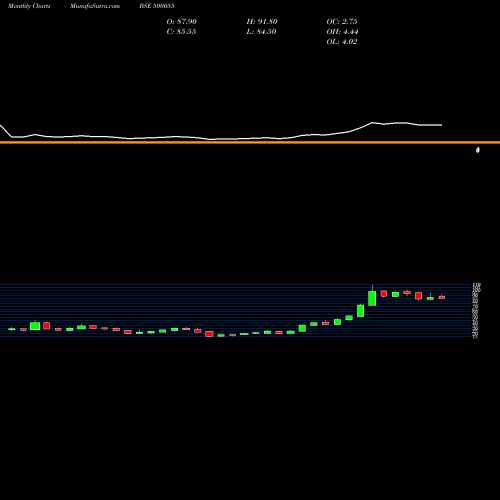
Task: Click the close value 'C: 85.55'
Action: [181, 32]
